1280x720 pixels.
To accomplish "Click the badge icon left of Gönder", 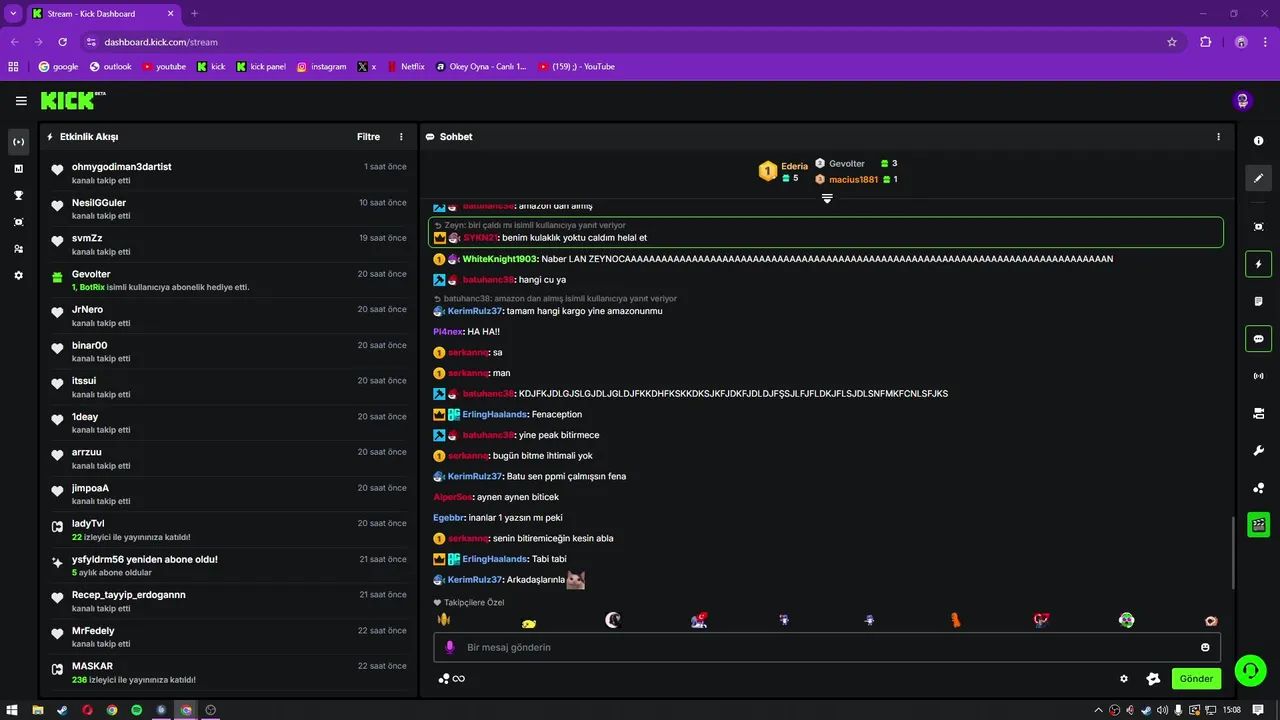I will 1153,679.
